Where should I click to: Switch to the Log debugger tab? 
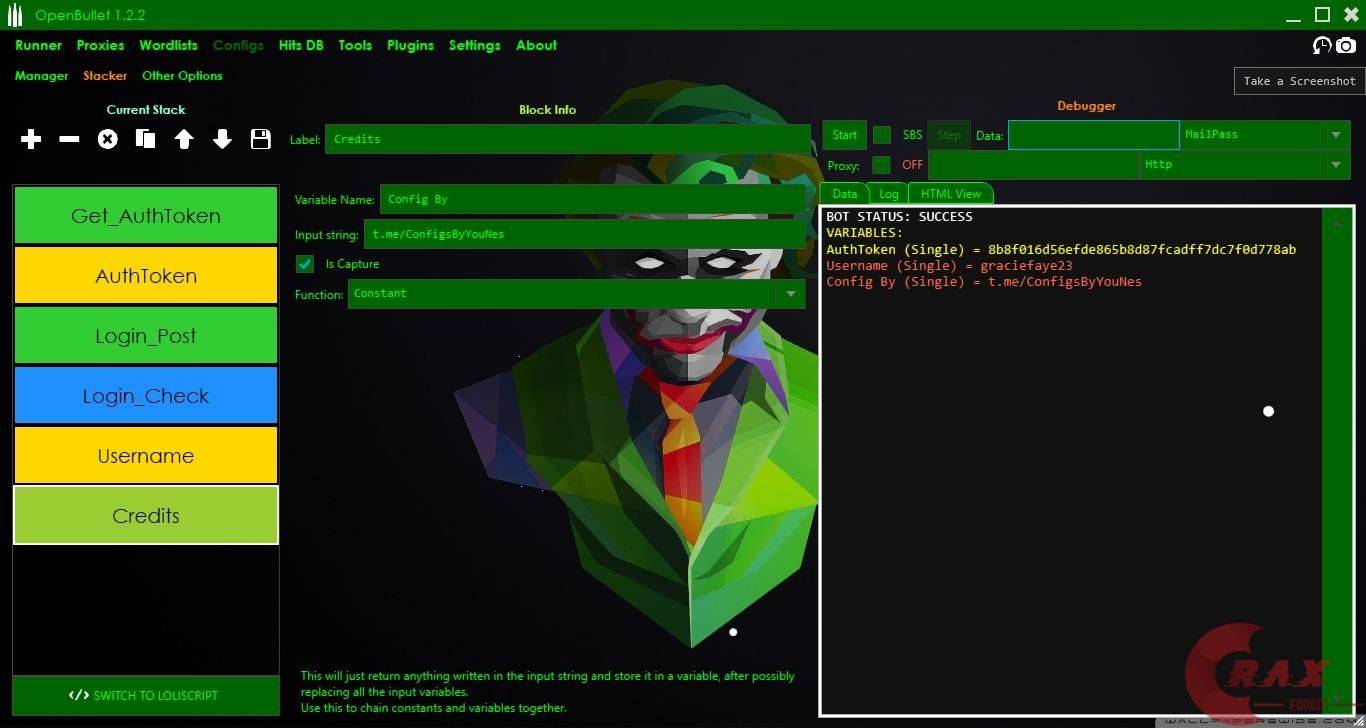tap(889, 194)
